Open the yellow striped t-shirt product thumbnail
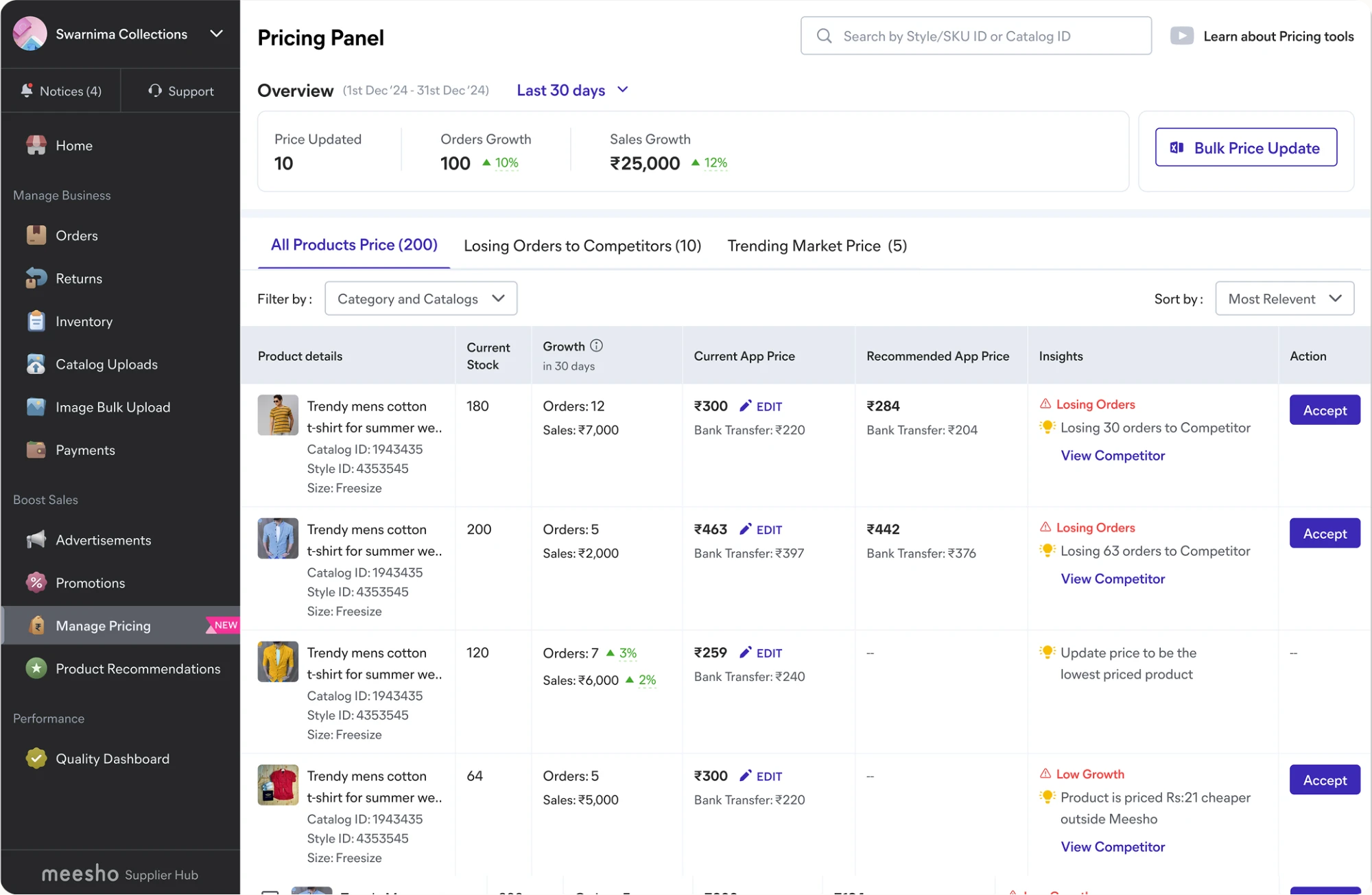This screenshot has width=1372, height=895. [x=278, y=415]
